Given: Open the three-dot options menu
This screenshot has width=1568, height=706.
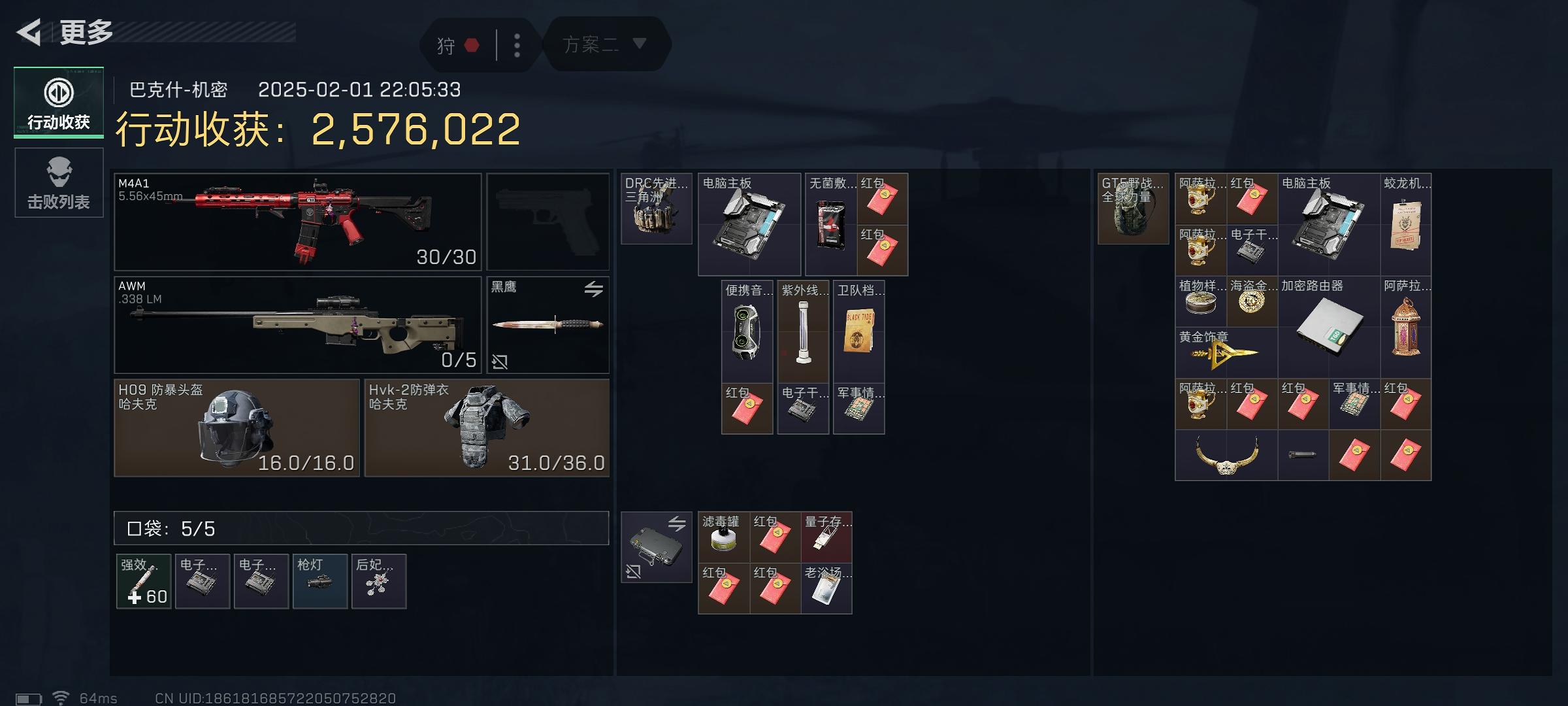Looking at the screenshot, I should point(517,45).
